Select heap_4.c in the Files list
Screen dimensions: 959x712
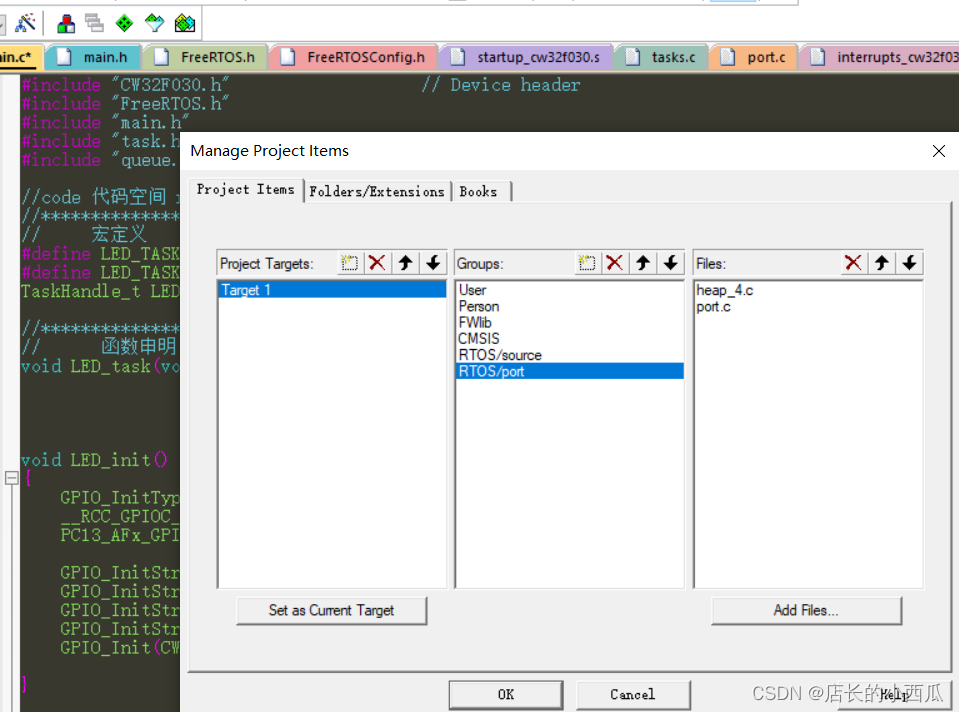725,290
